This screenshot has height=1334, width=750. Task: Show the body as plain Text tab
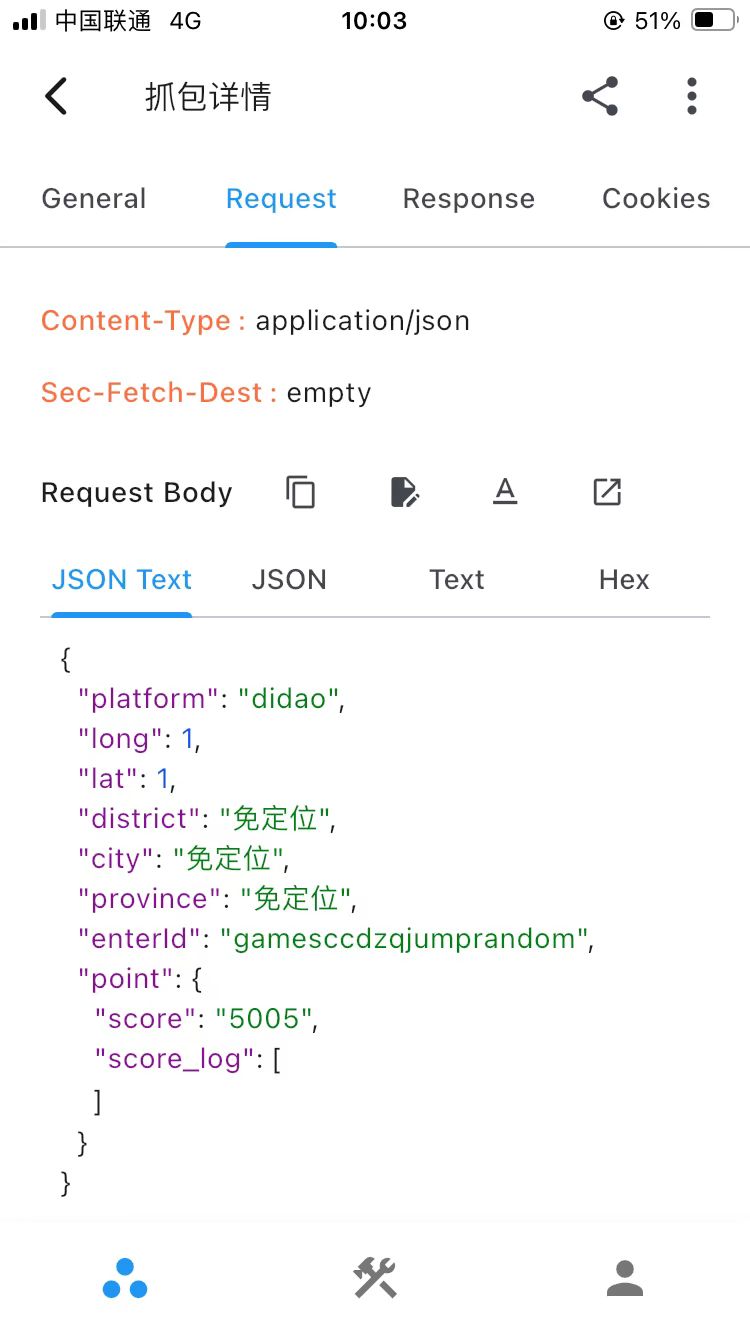point(457,580)
